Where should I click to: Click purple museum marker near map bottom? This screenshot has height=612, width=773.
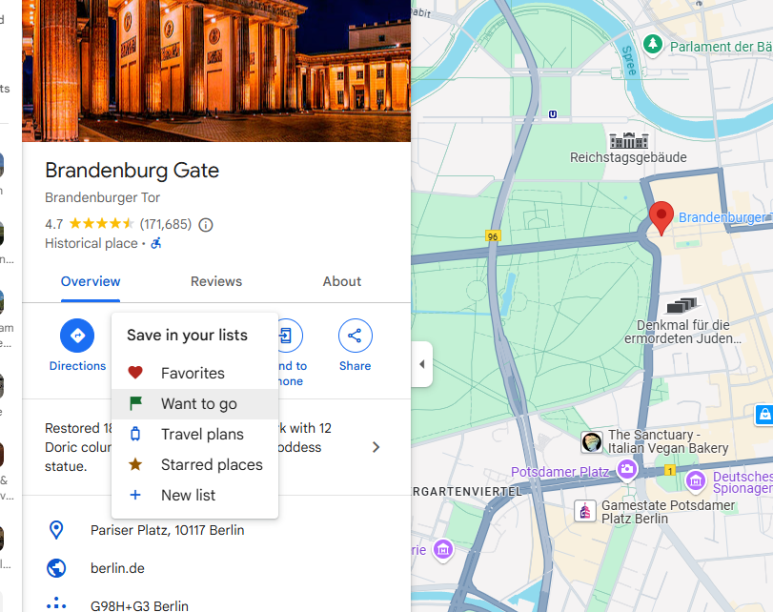[443, 549]
